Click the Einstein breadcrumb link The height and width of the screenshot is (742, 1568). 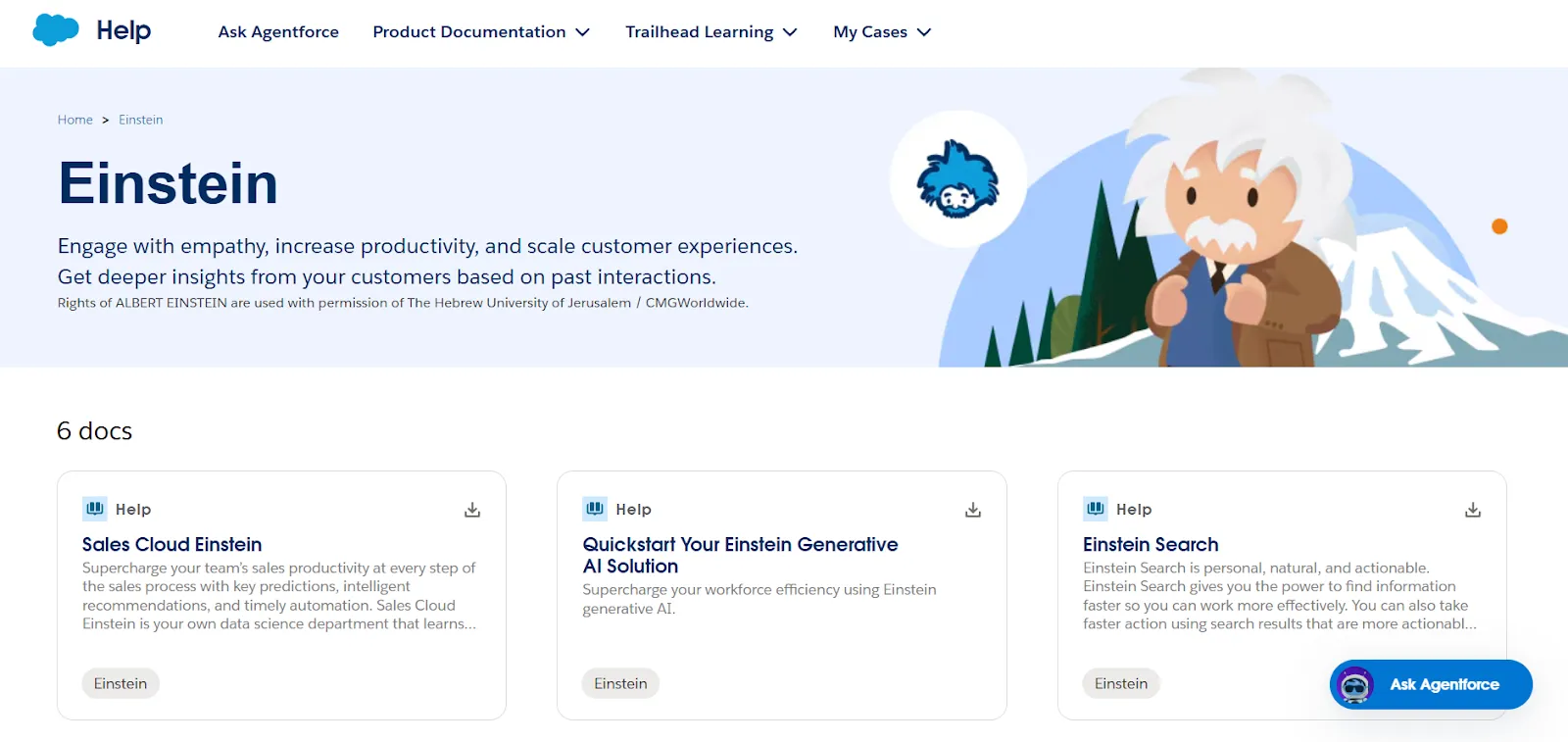click(141, 120)
